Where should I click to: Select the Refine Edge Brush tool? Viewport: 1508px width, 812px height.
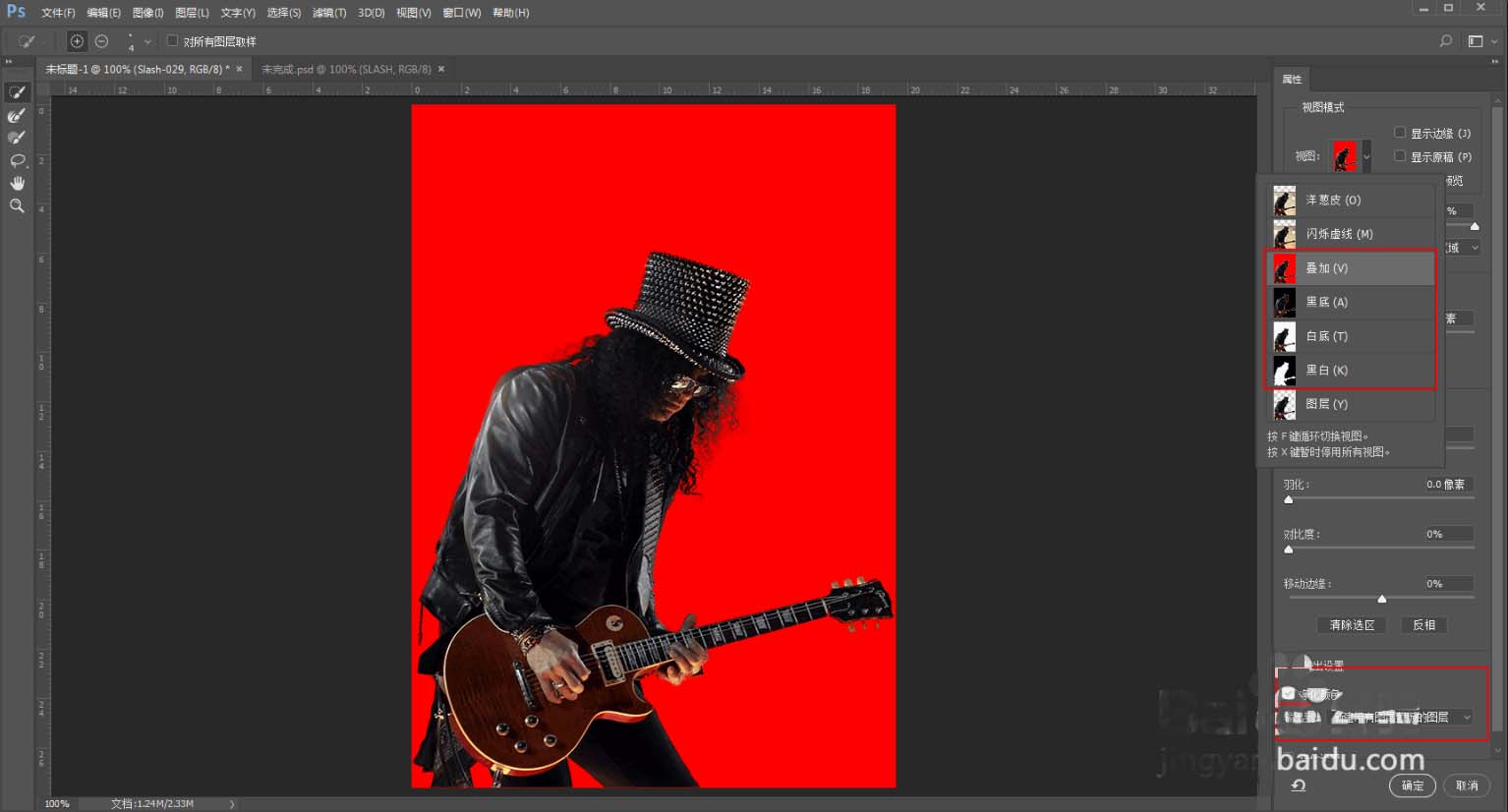(x=17, y=115)
